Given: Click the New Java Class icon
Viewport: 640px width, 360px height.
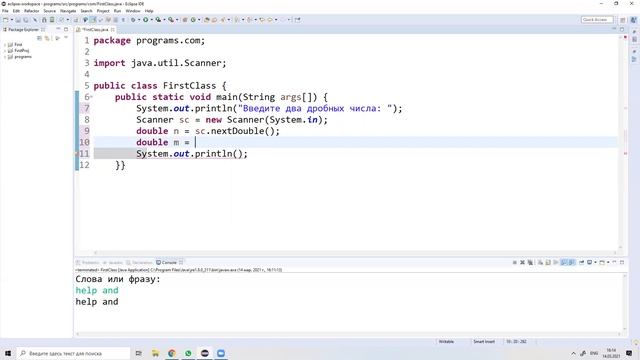Looking at the screenshot, I should coord(193,20).
